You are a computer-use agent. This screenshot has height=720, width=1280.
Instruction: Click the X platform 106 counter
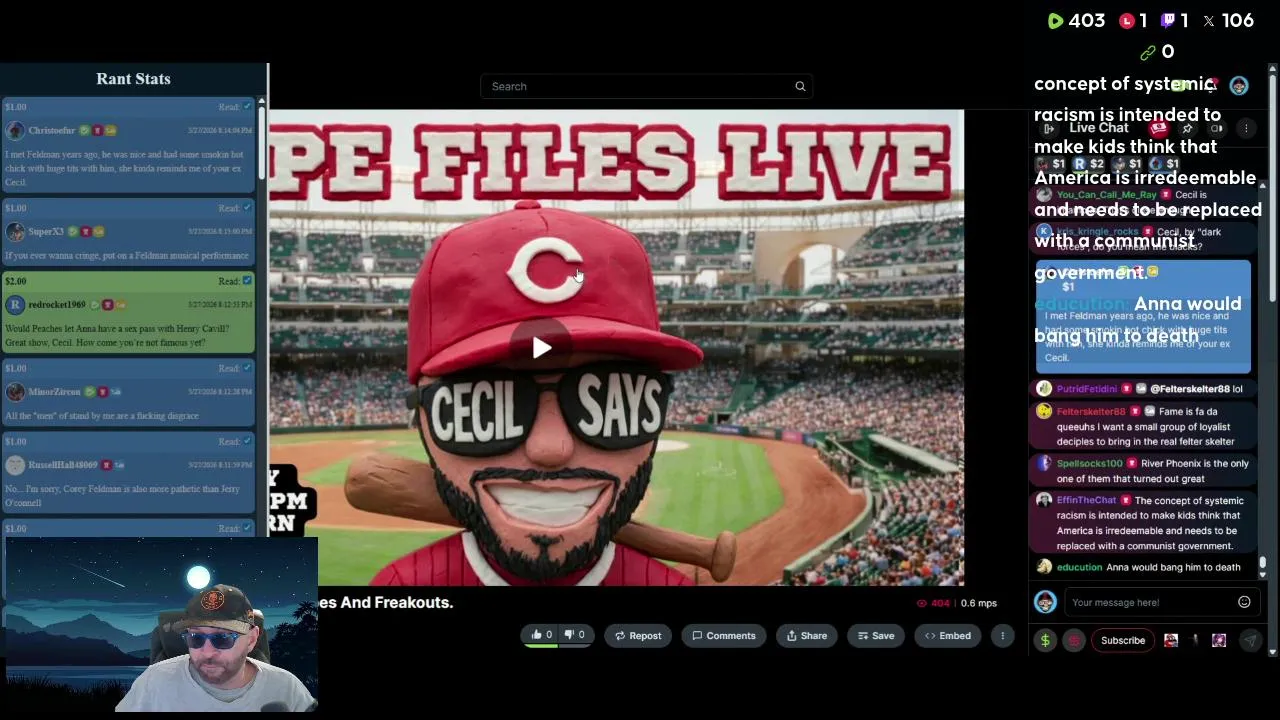click(x=1228, y=21)
